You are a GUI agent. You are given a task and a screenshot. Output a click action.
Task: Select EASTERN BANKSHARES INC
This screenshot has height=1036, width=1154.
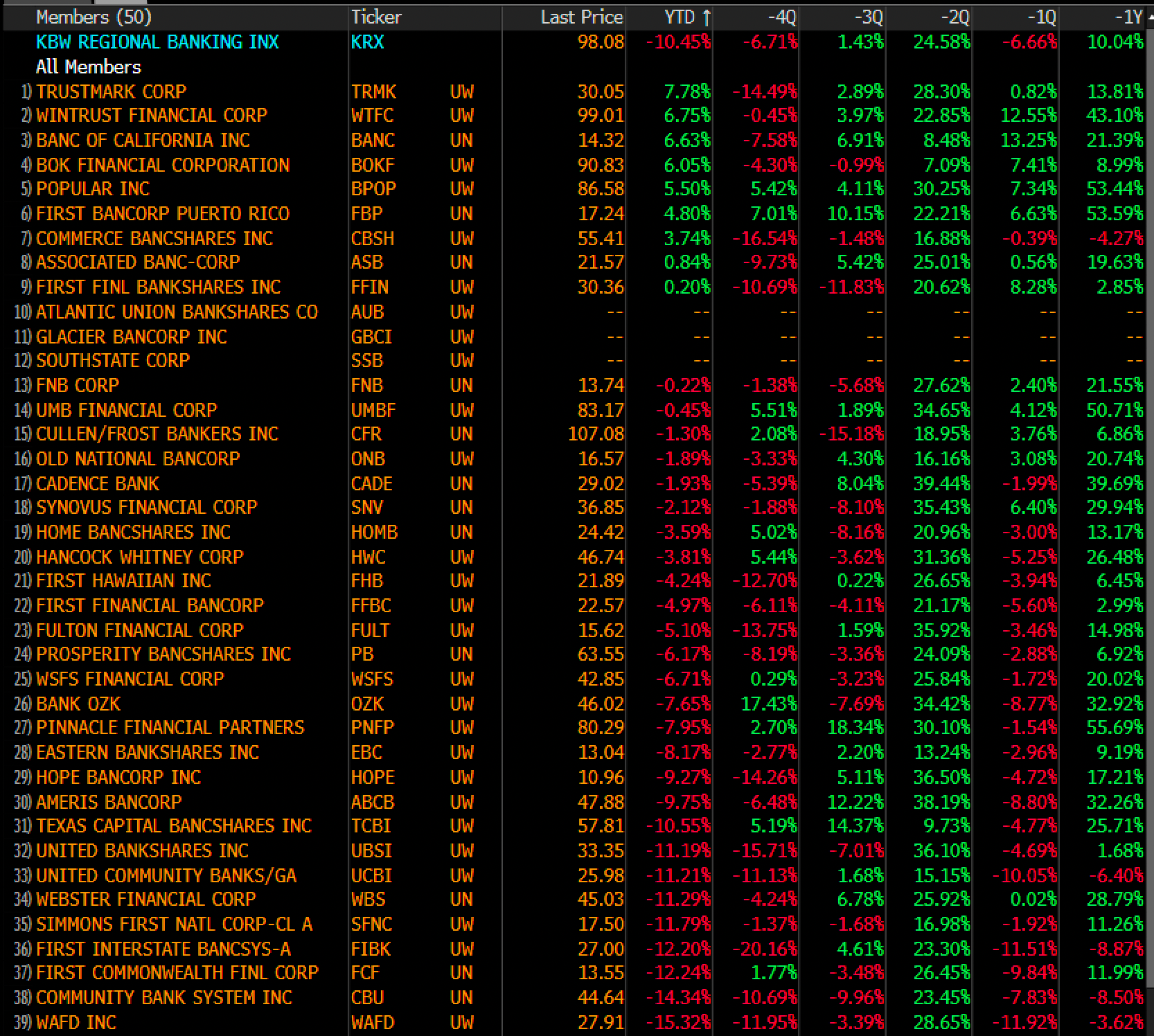147,752
